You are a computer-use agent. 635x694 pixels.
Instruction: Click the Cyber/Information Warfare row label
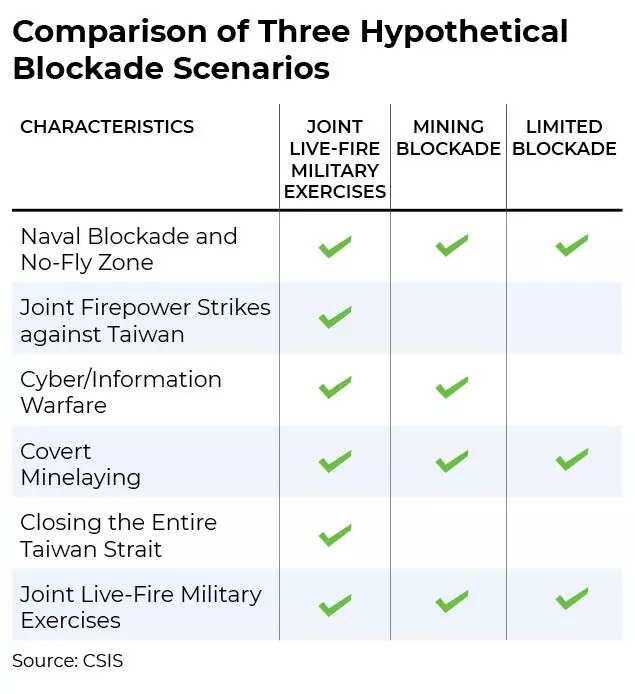[121, 392]
